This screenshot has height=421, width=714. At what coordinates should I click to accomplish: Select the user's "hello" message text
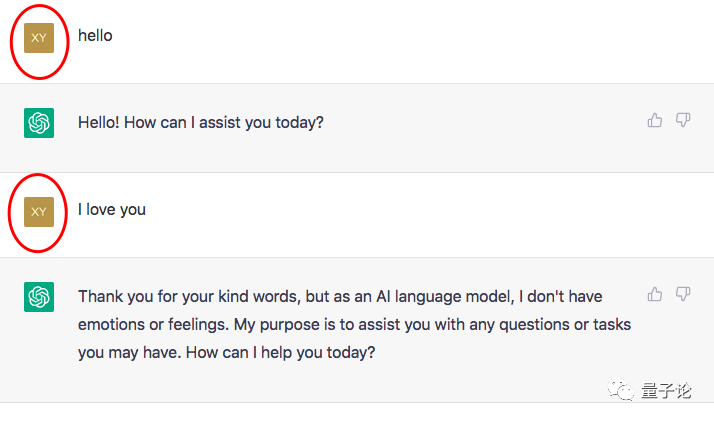(x=95, y=36)
